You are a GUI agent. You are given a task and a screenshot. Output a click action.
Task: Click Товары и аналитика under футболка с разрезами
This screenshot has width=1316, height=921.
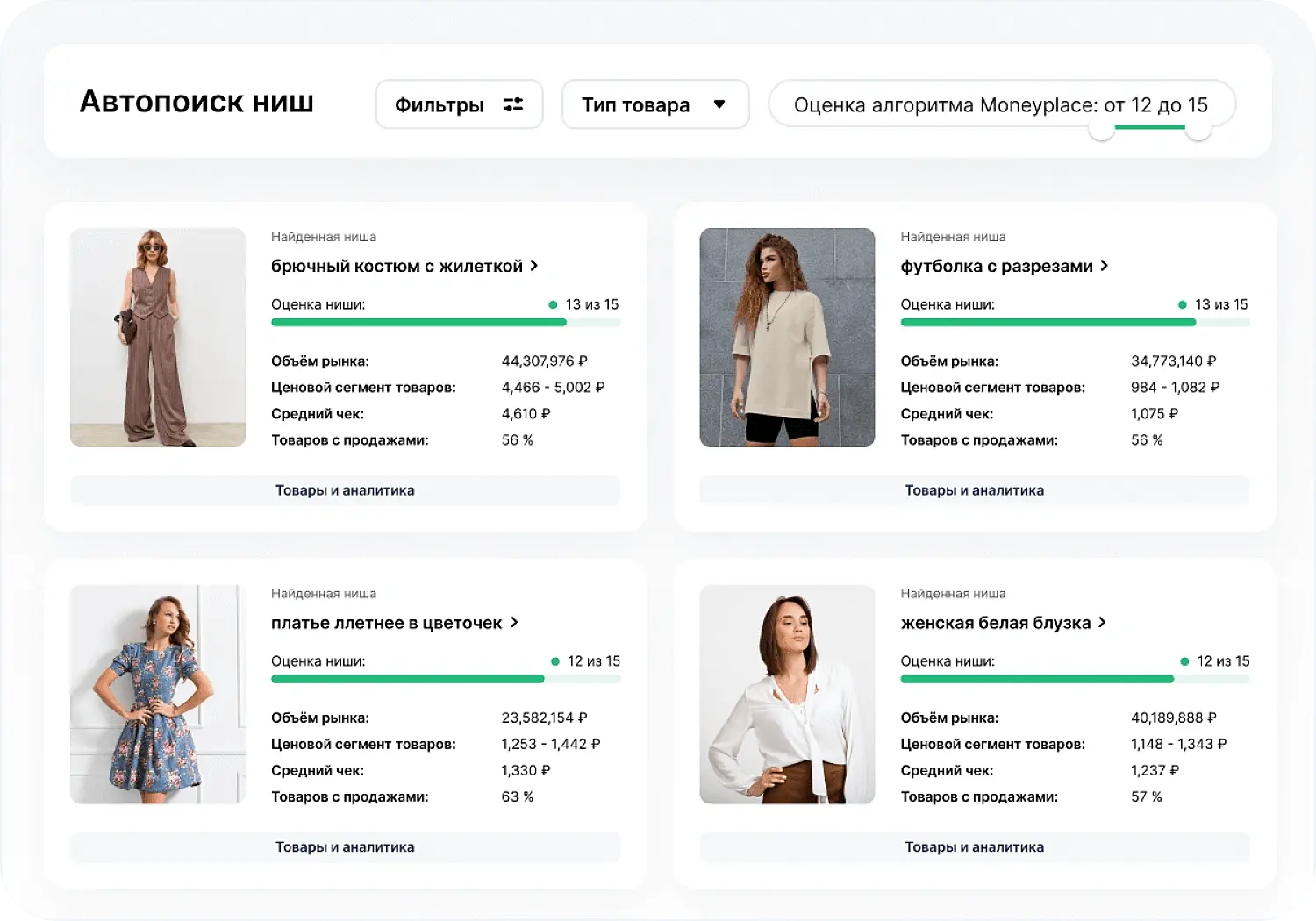pos(974,490)
